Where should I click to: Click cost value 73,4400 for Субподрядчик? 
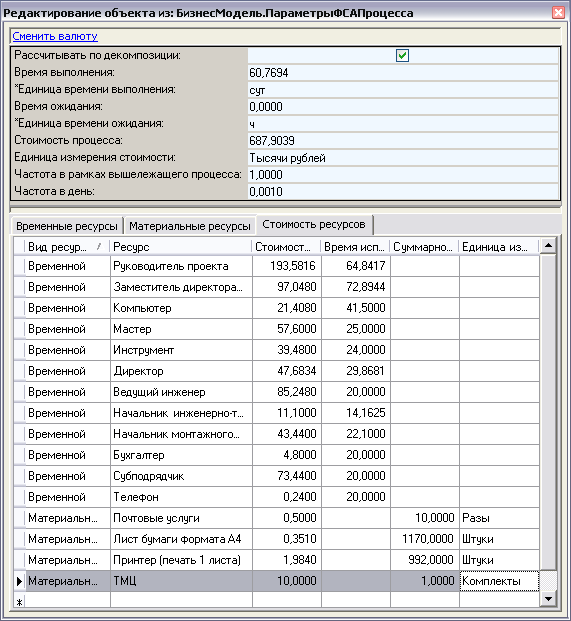pos(287,476)
